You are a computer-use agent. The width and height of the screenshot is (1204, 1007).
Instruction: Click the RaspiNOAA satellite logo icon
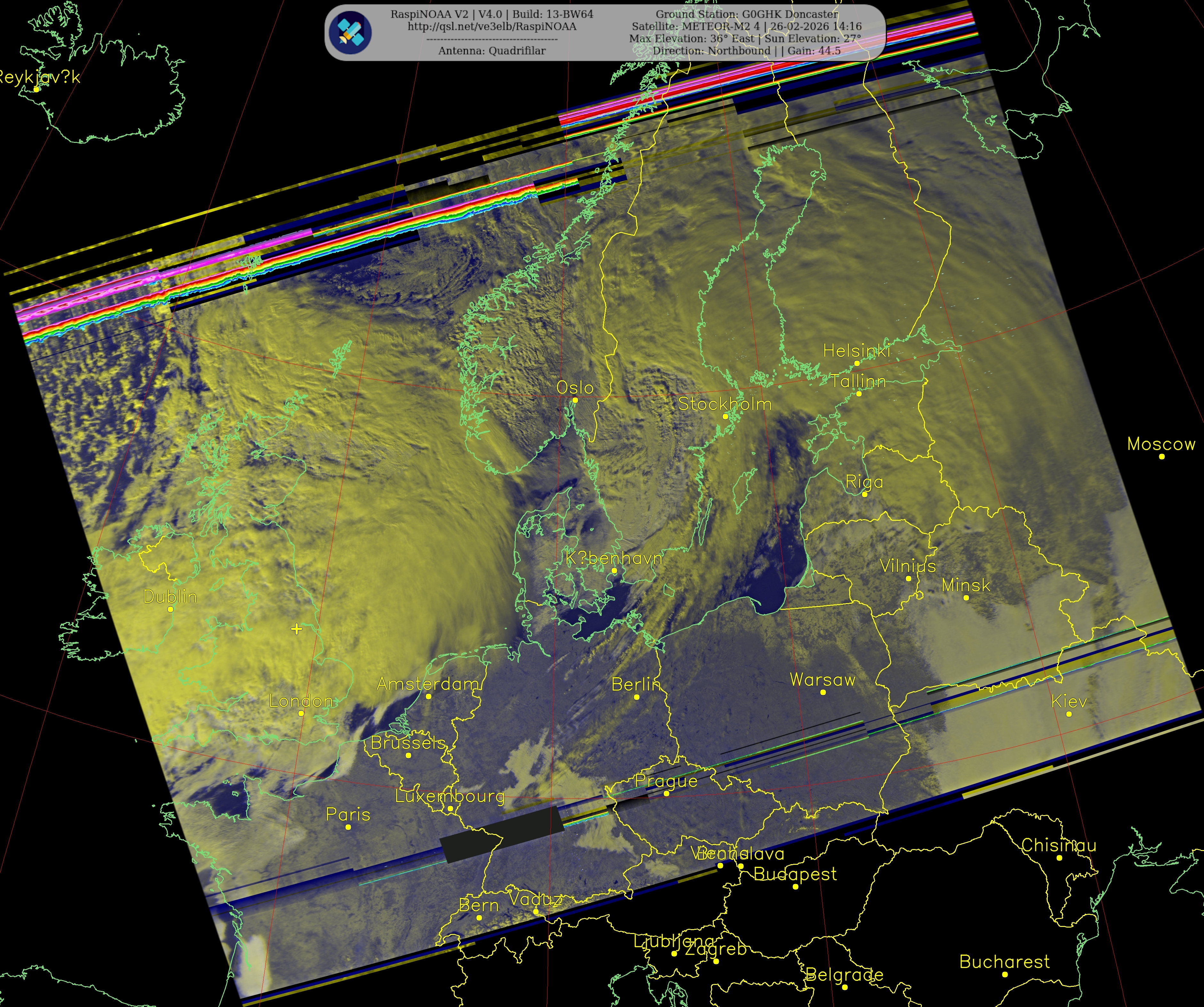point(351,33)
